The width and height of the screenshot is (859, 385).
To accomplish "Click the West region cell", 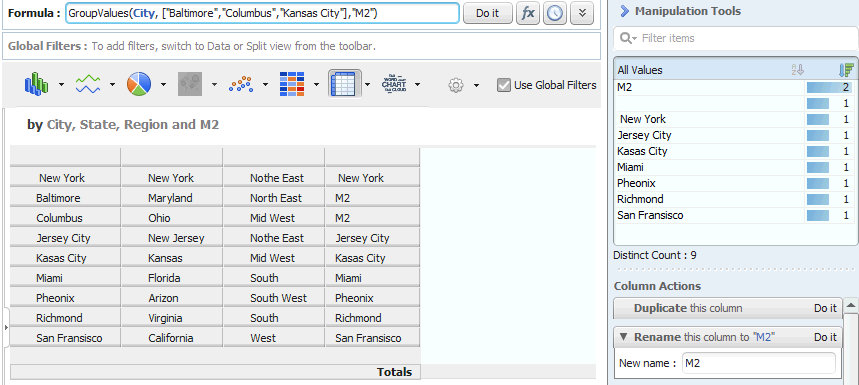I will tap(273, 338).
